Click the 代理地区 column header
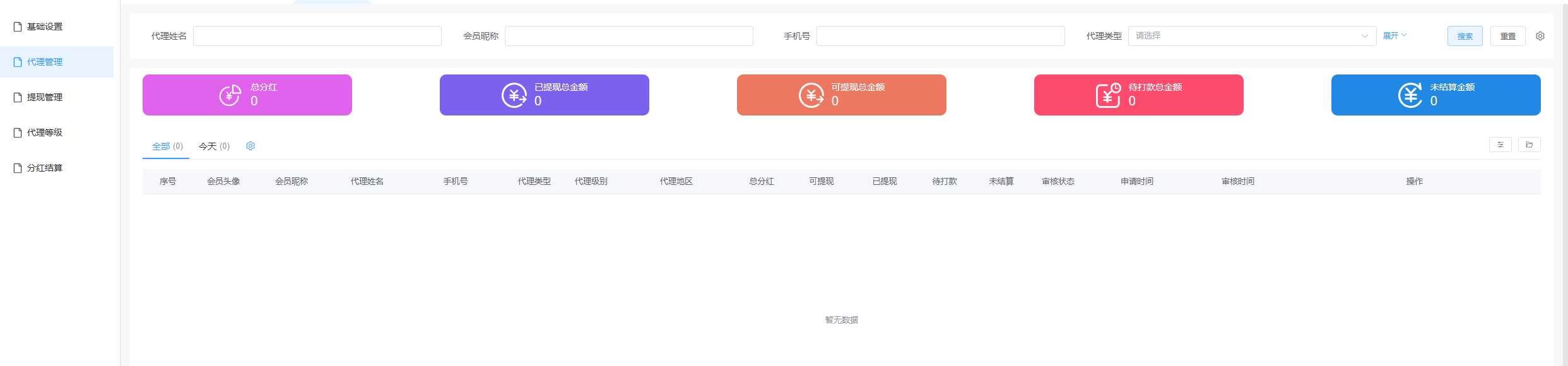 [x=676, y=181]
